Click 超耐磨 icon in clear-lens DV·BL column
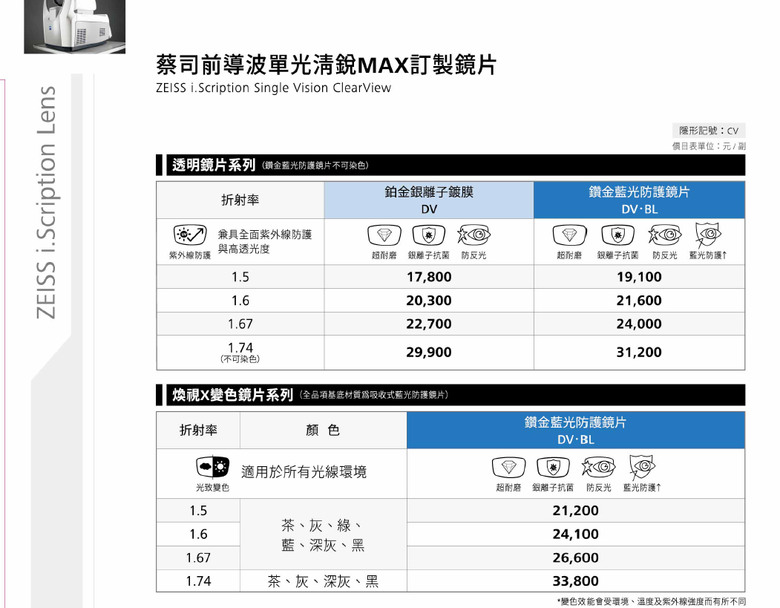 point(570,235)
